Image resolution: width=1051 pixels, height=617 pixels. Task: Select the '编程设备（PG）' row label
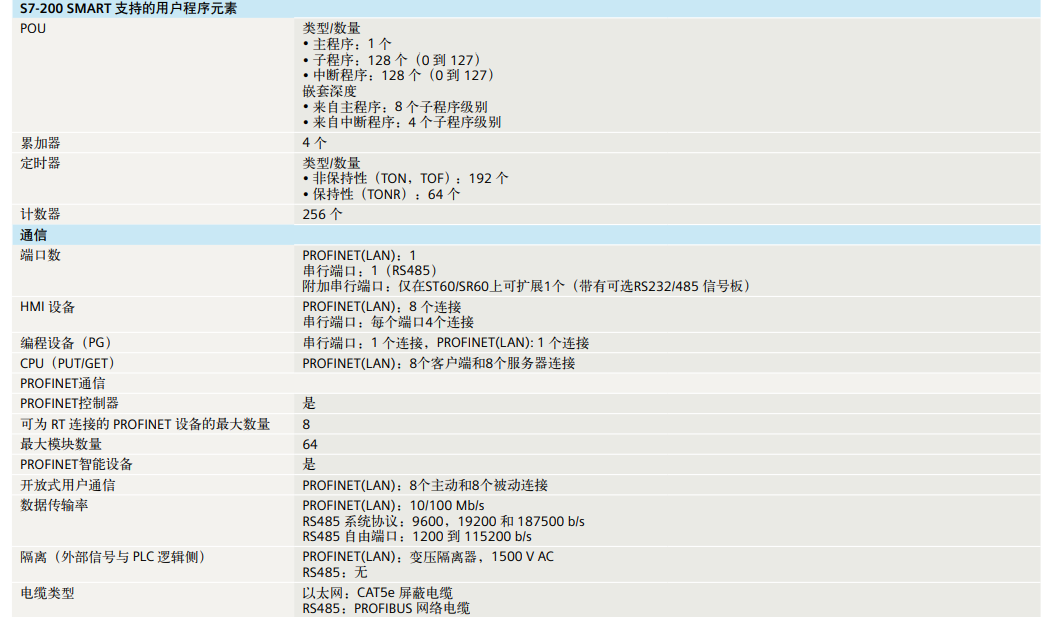click(68, 343)
